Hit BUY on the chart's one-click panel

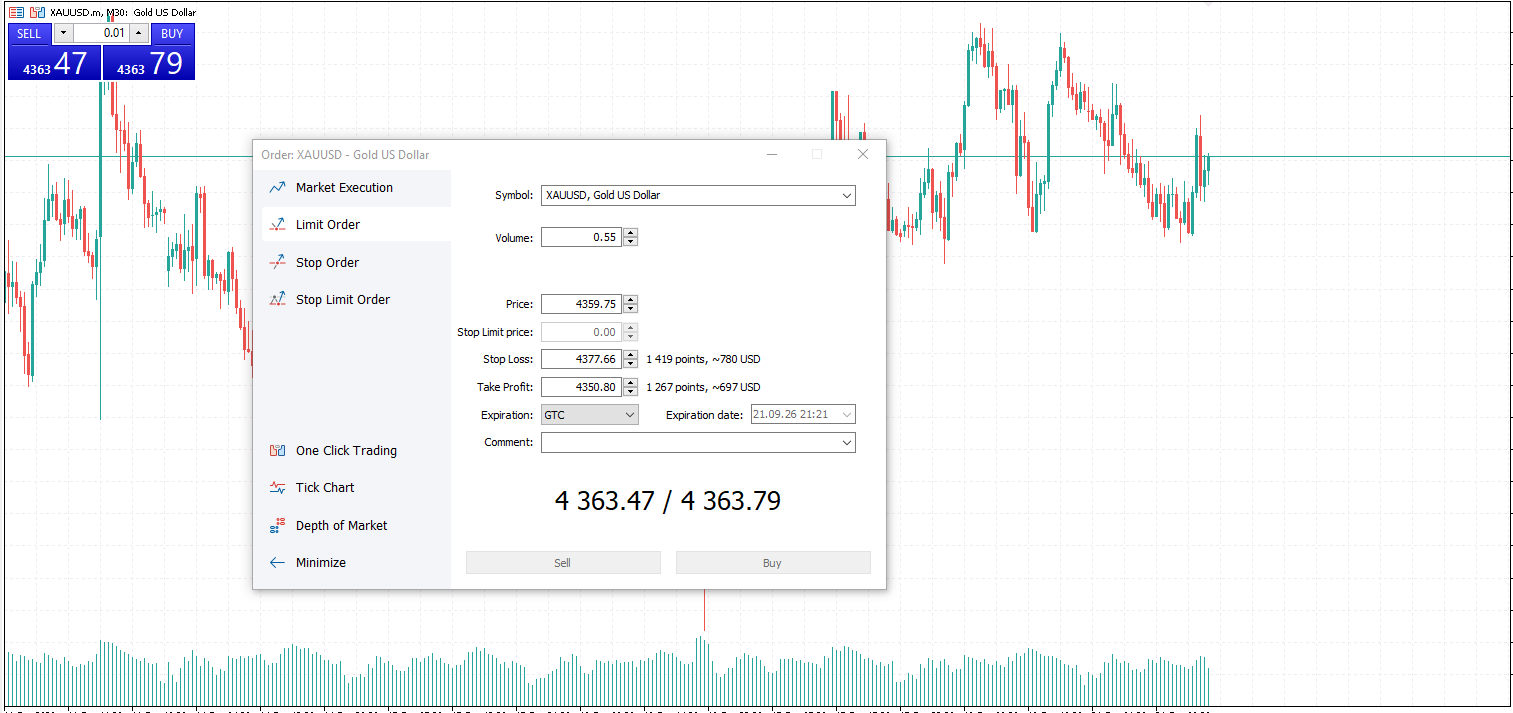172,33
